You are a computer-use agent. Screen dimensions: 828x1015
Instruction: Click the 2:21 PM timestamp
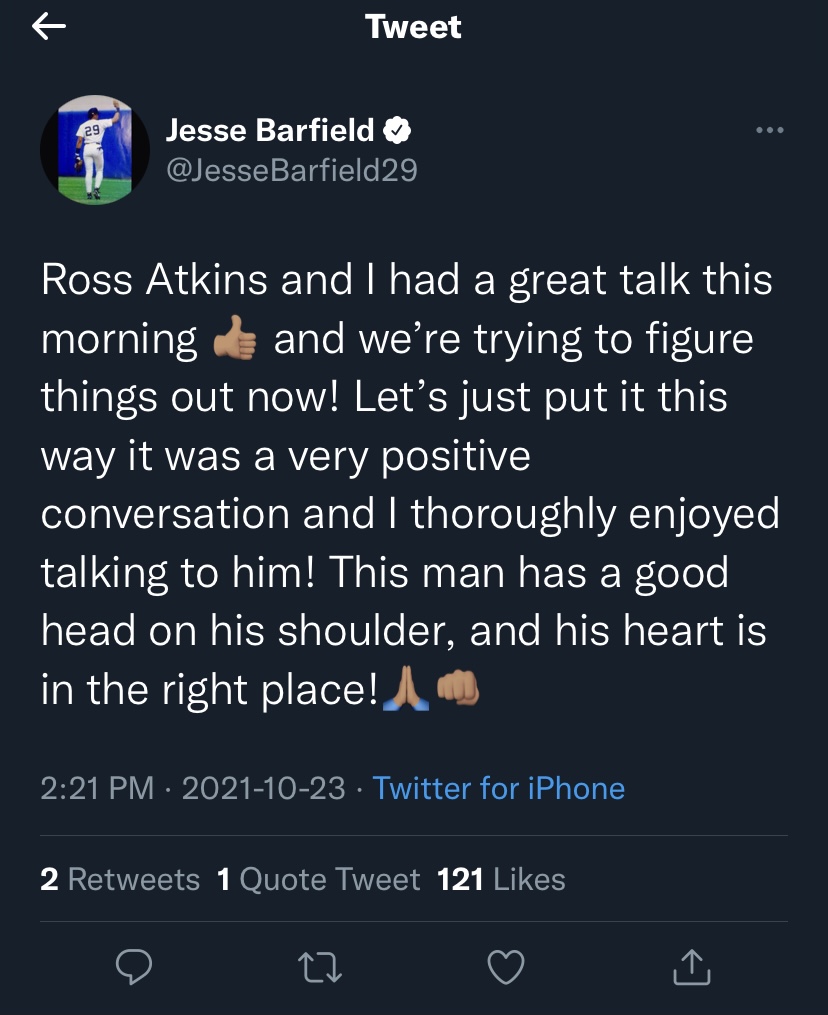[x=97, y=788]
